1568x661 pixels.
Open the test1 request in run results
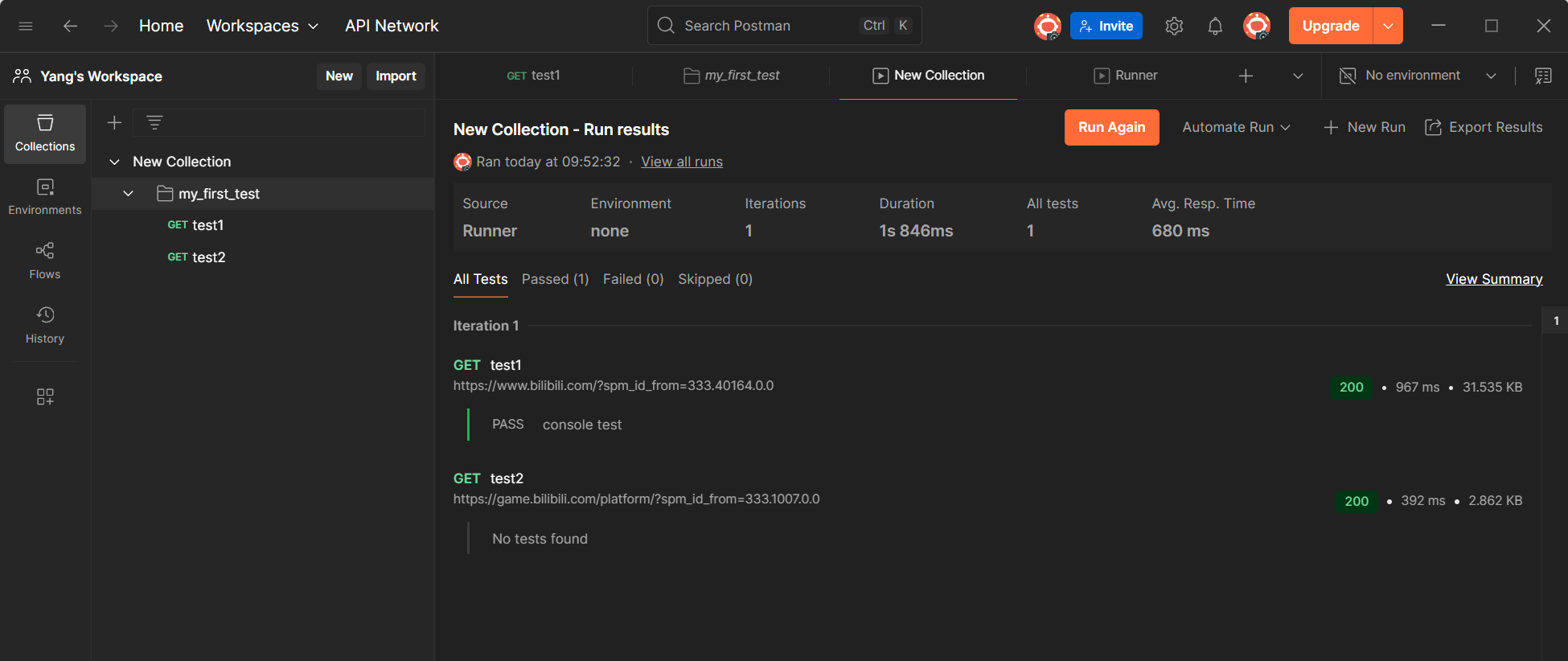pos(506,365)
